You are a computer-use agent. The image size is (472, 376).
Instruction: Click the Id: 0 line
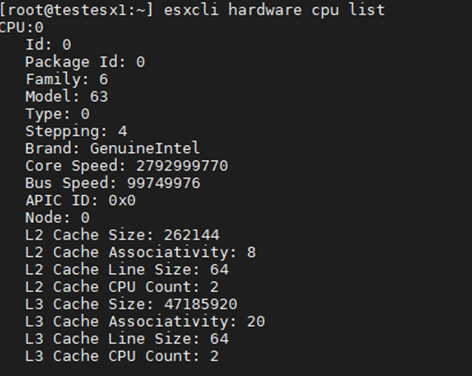(x=48, y=45)
